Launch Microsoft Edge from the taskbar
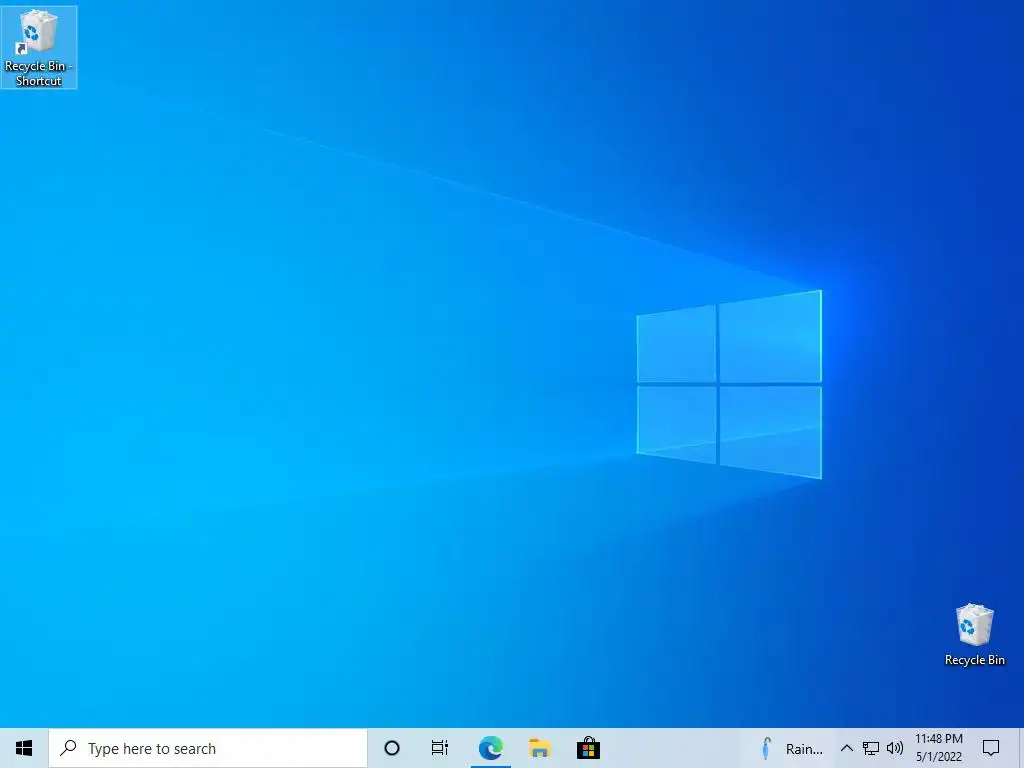The image size is (1024, 768). (x=490, y=748)
